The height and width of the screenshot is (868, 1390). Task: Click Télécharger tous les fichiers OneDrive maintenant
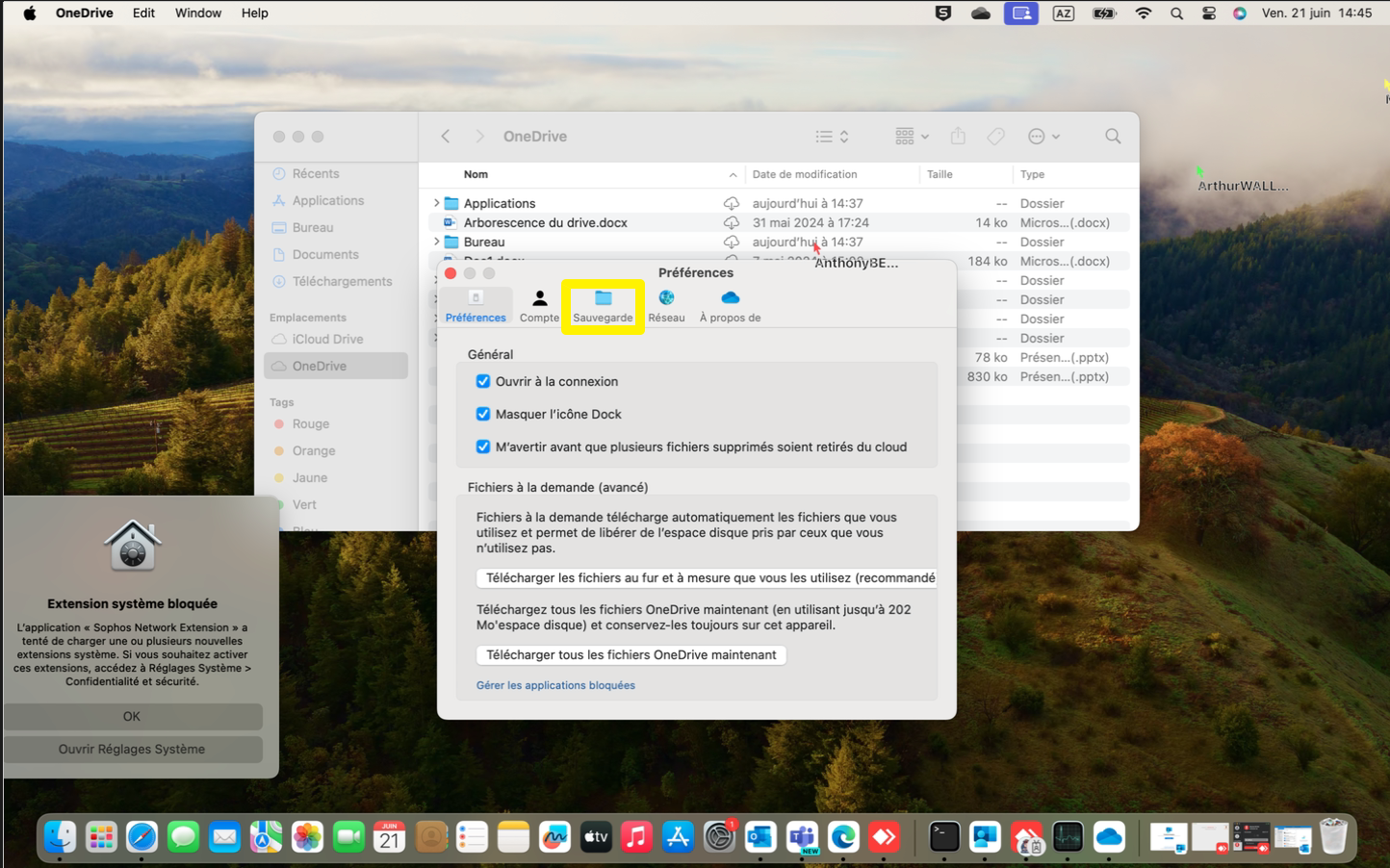[631, 655]
